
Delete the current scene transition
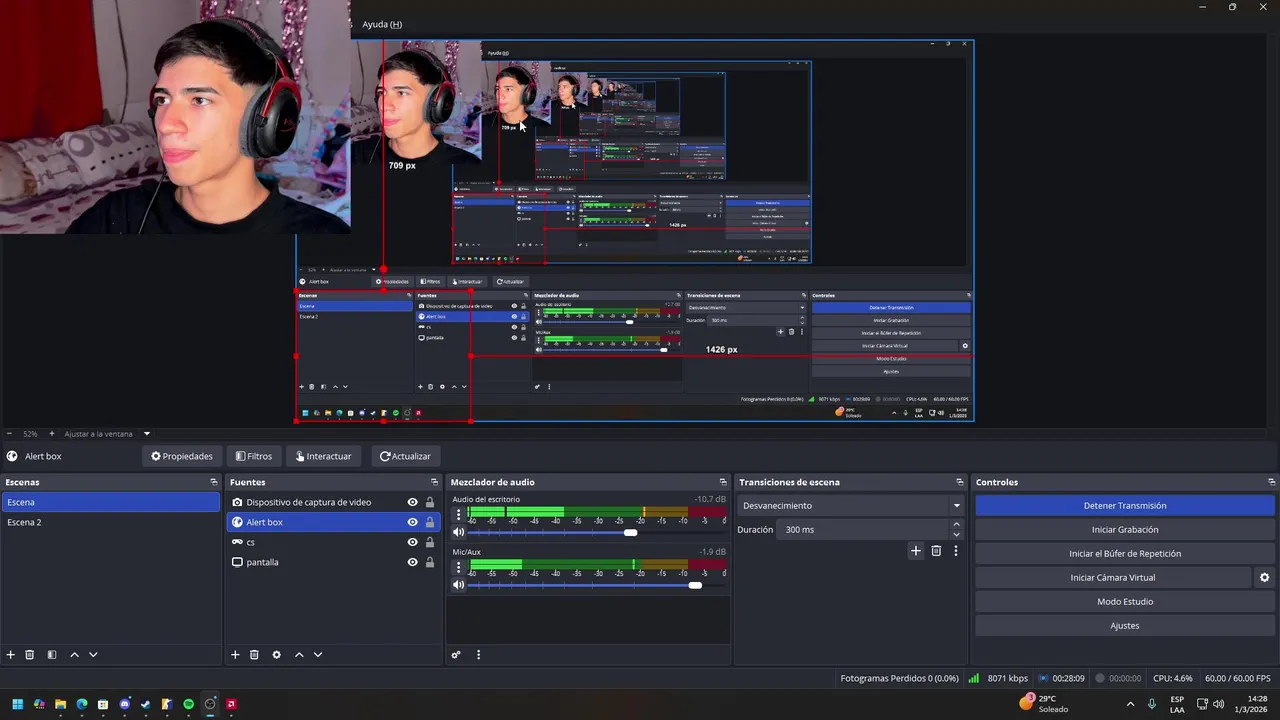click(x=936, y=551)
